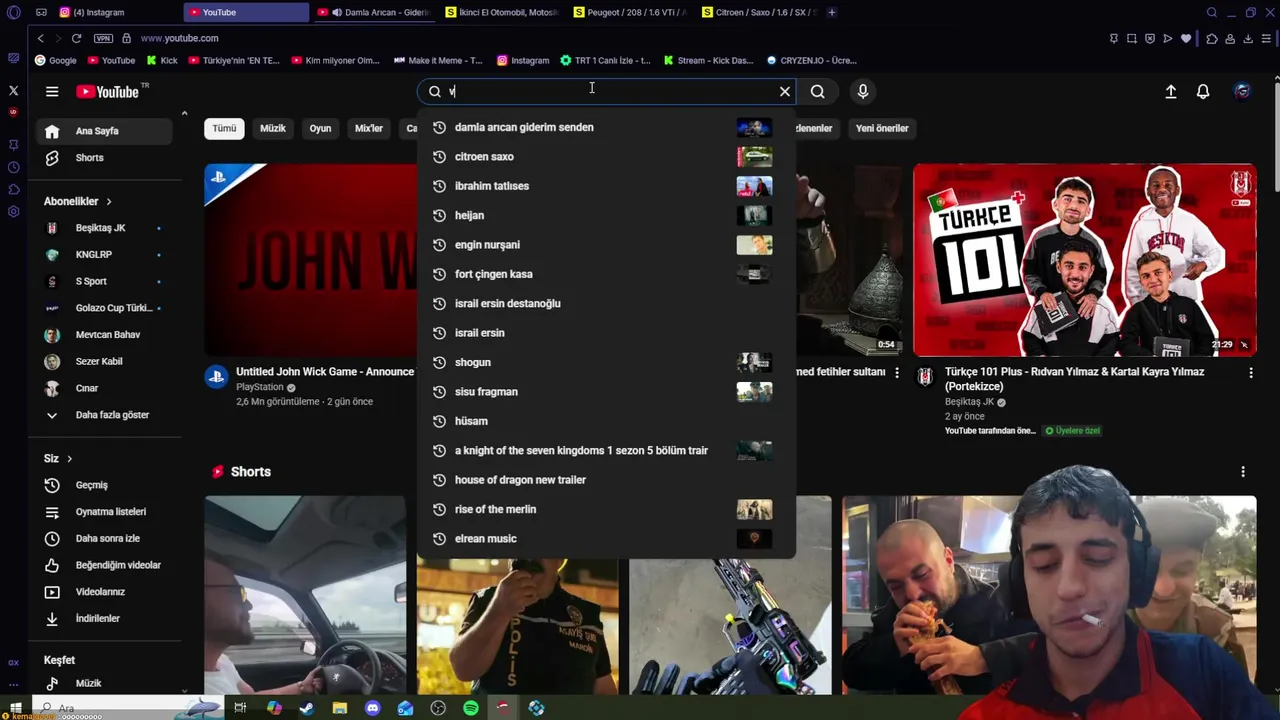Open the notifications bell
The width and height of the screenshot is (1280, 720).
pos(1203,91)
